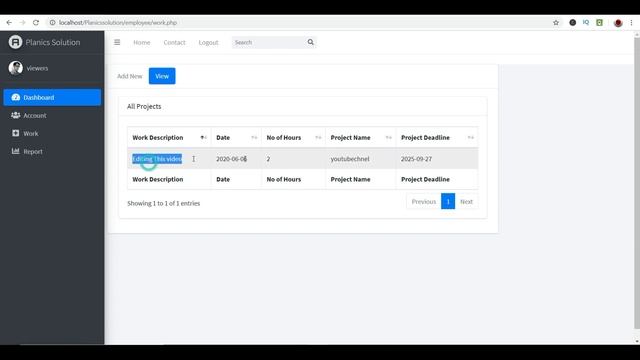Click the Viewers username link
The image size is (640, 360).
click(37, 69)
